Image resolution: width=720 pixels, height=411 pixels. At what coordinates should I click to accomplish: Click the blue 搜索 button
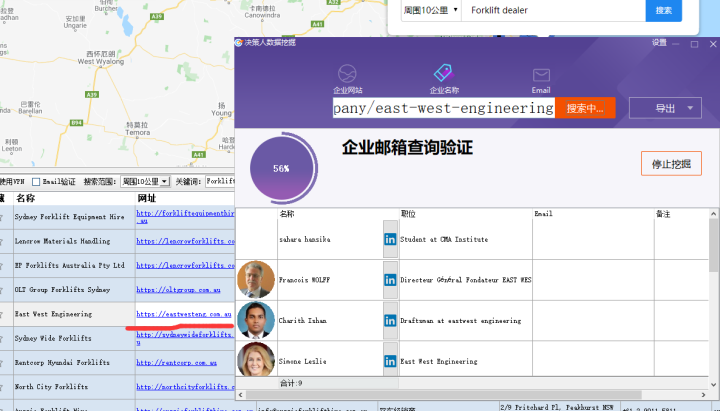coord(664,10)
